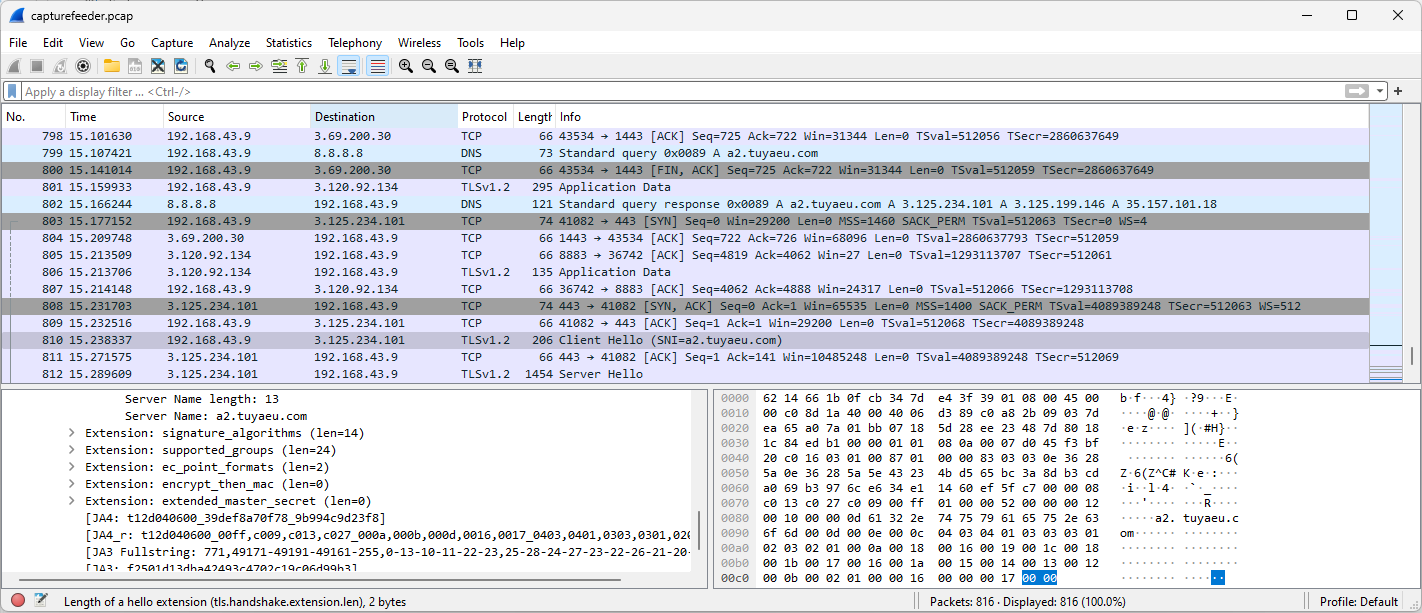The height and width of the screenshot is (613, 1422).
Task: Sort by the Time column header
Action: coord(114,117)
